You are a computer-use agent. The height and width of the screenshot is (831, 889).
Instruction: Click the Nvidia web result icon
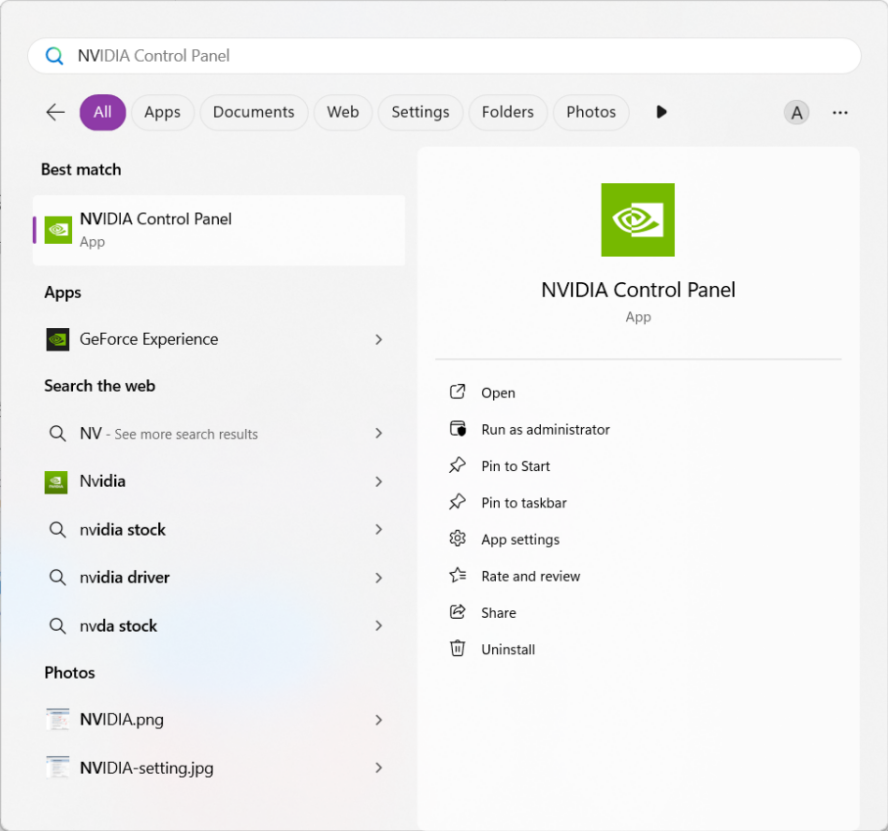(57, 481)
